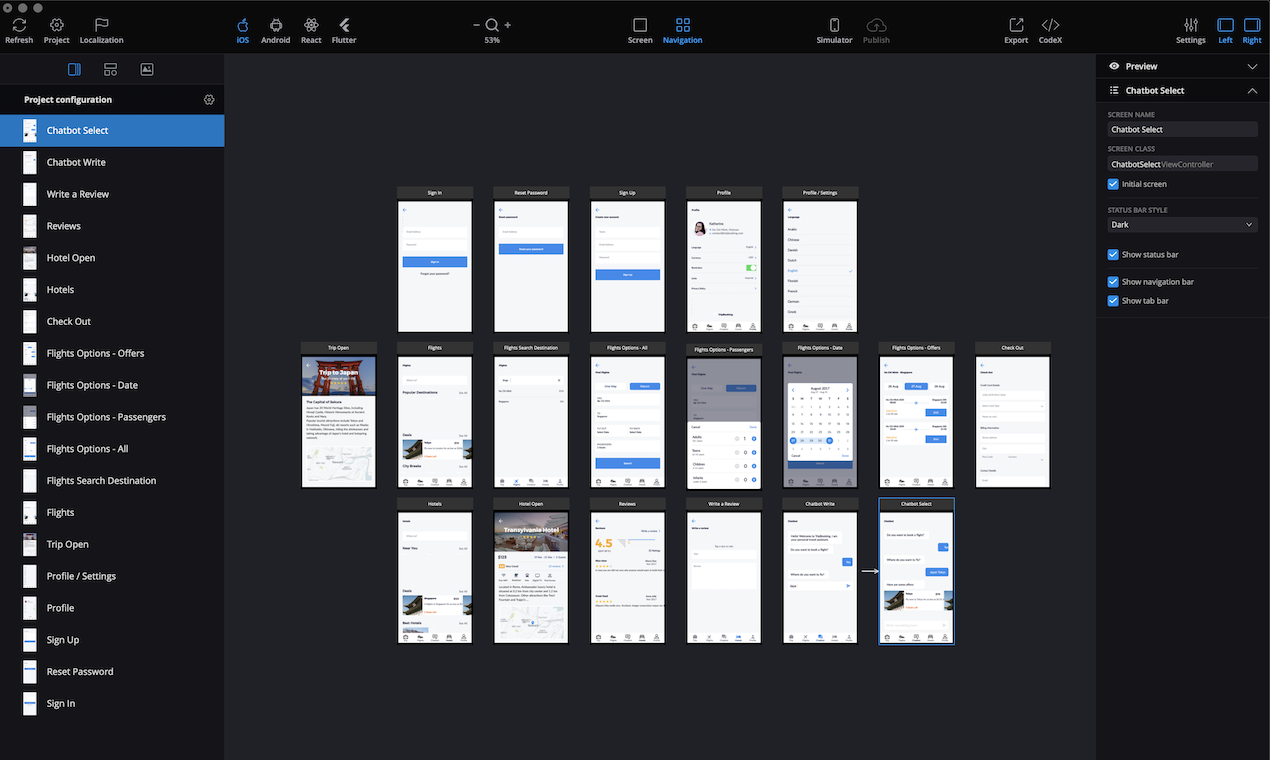
Task: Hide the Right panel
Action: click(1251, 30)
